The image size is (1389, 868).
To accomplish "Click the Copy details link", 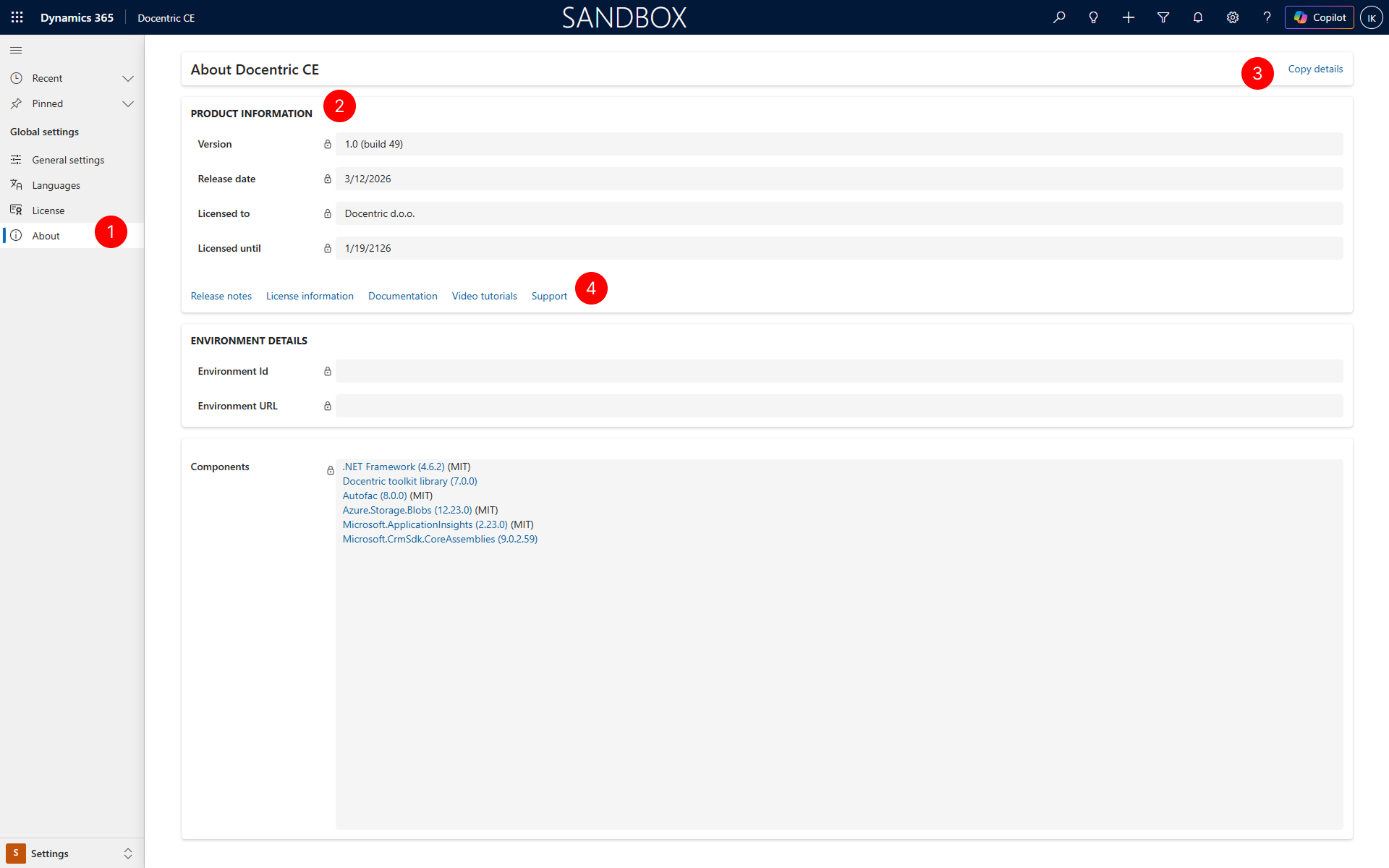I will [x=1315, y=69].
